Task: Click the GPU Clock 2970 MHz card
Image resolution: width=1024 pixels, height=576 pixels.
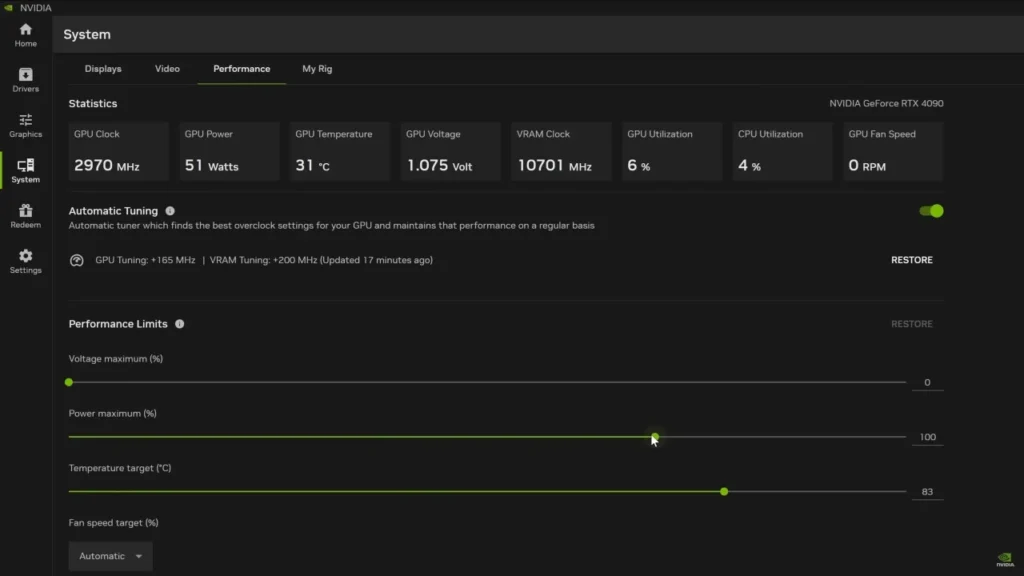Action: 119,151
